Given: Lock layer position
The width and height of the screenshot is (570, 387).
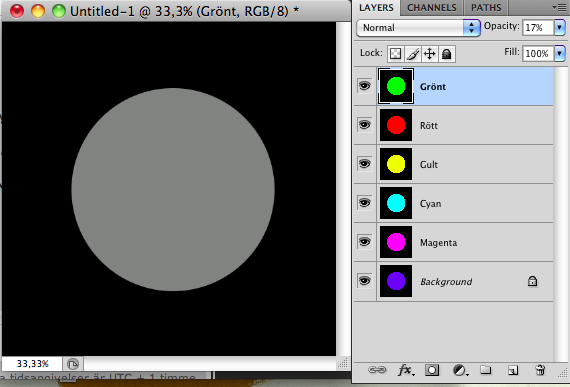Looking at the screenshot, I should click(430, 54).
